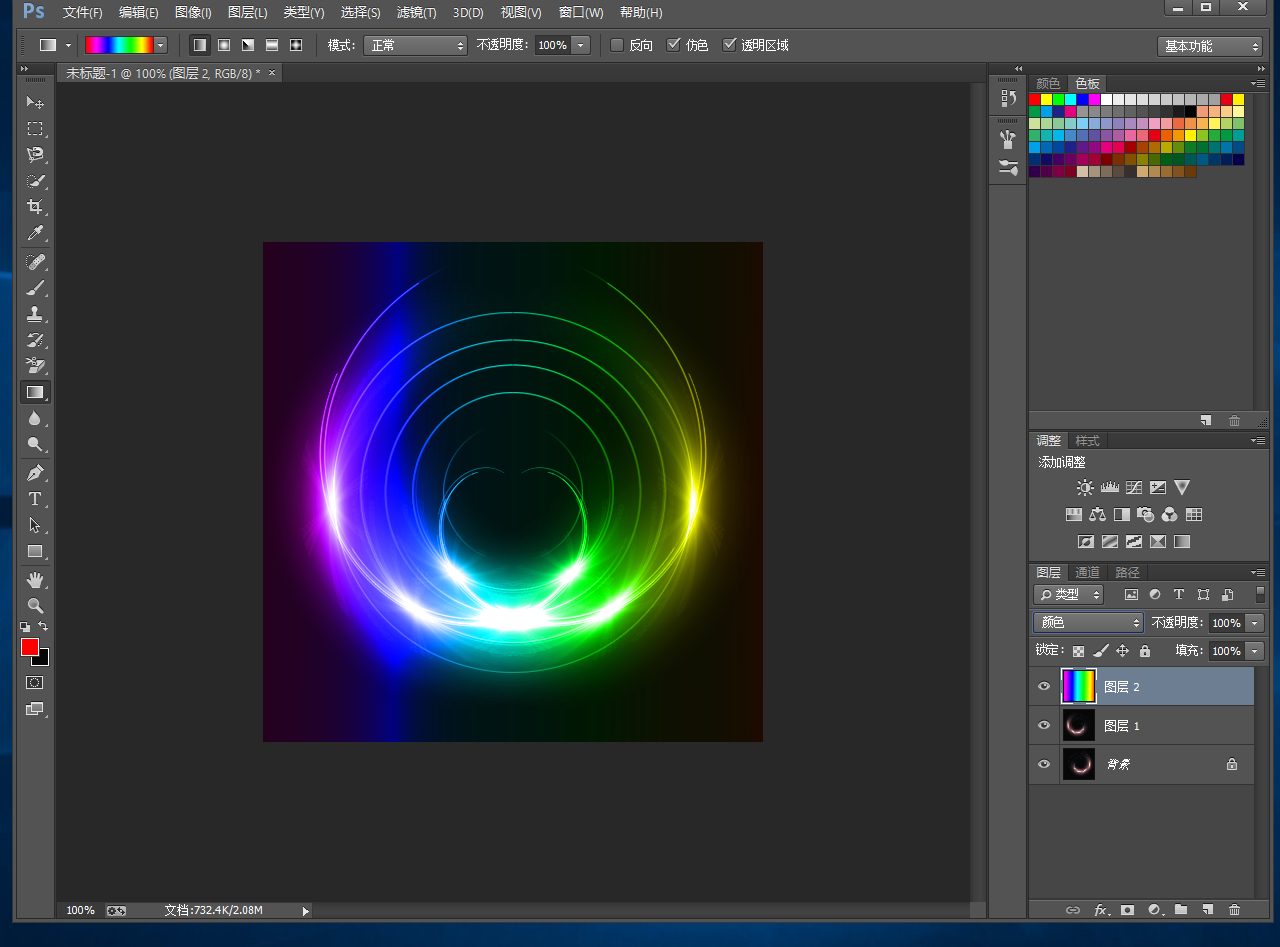Select the Hand tool
This screenshot has width=1280, height=947.
pos(35,580)
